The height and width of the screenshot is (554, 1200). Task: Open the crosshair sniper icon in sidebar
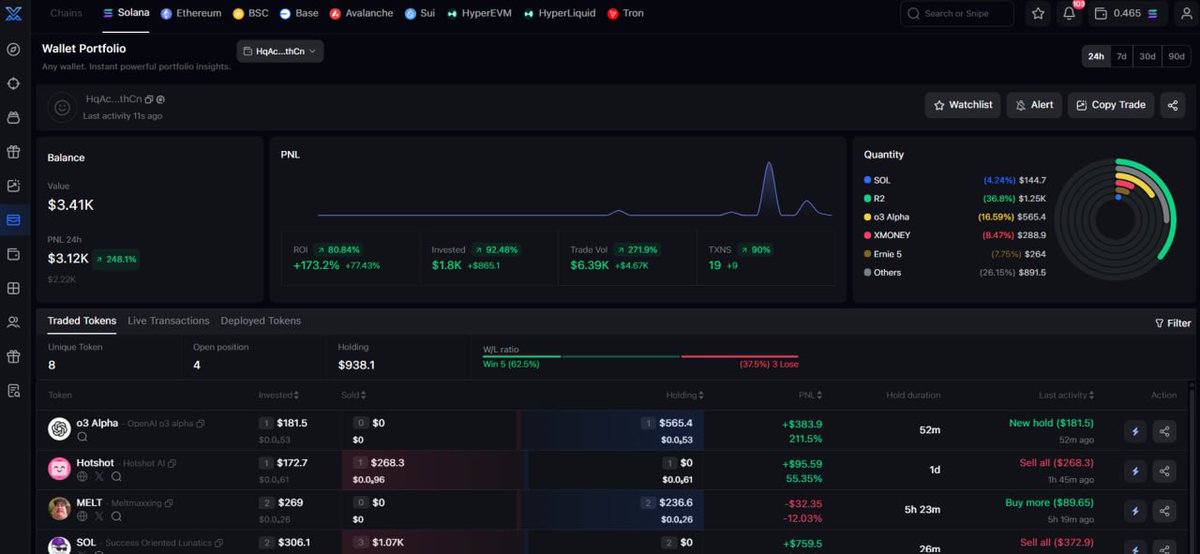pos(13,84)
